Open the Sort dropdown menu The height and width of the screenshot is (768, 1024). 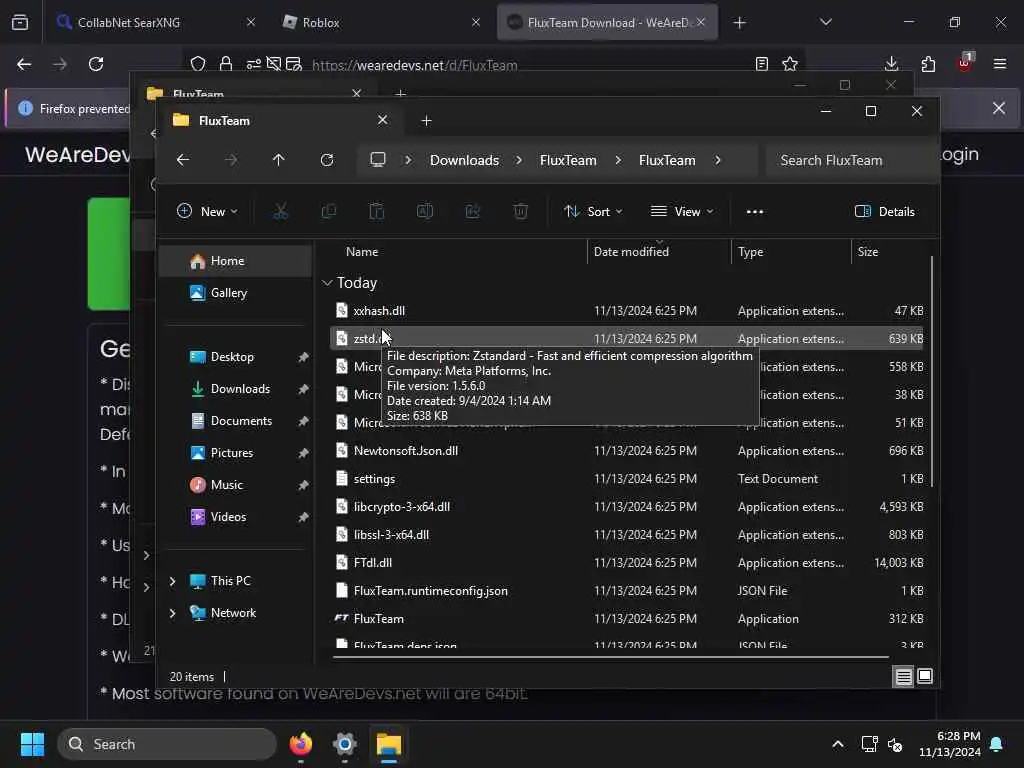[x=593, y=212]
